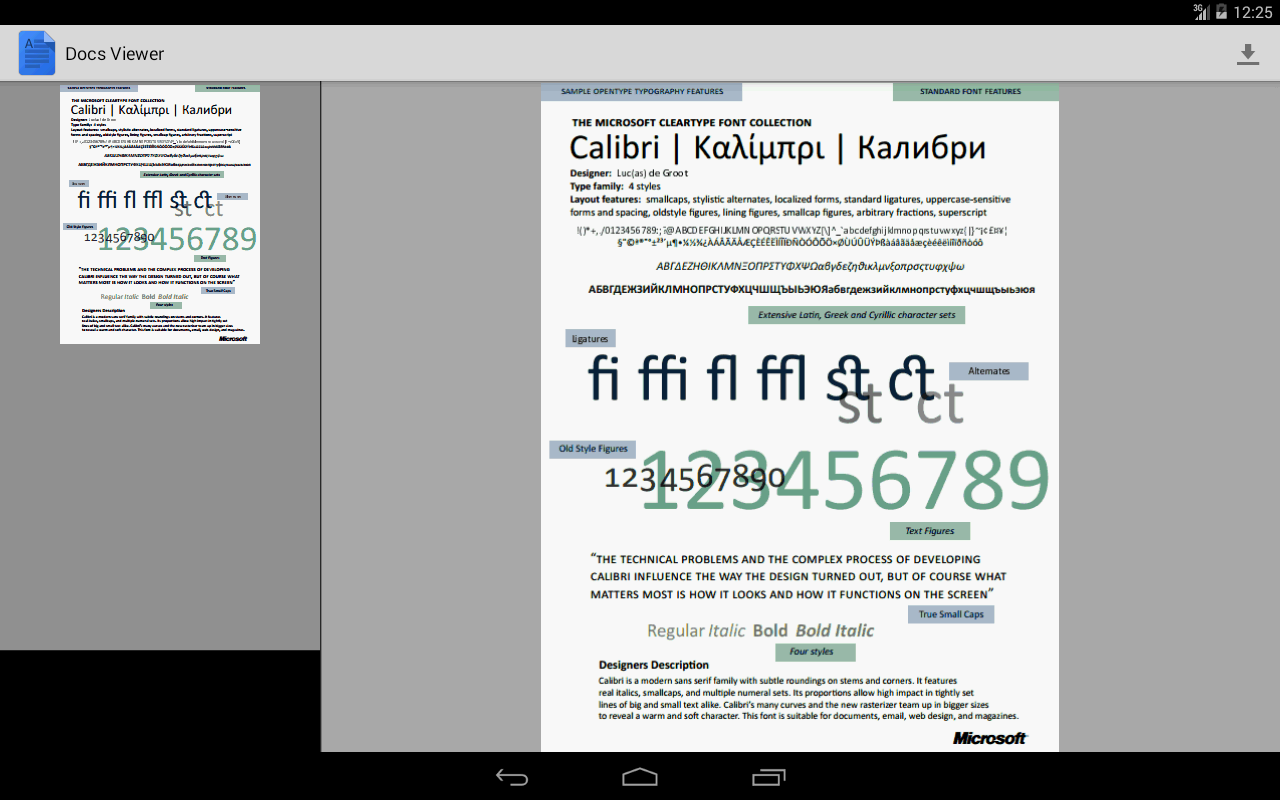Click the 'Alternates' label on main page
Image resolution: width=1280 pixels, height=800 pixels.
tap(988, 371)
